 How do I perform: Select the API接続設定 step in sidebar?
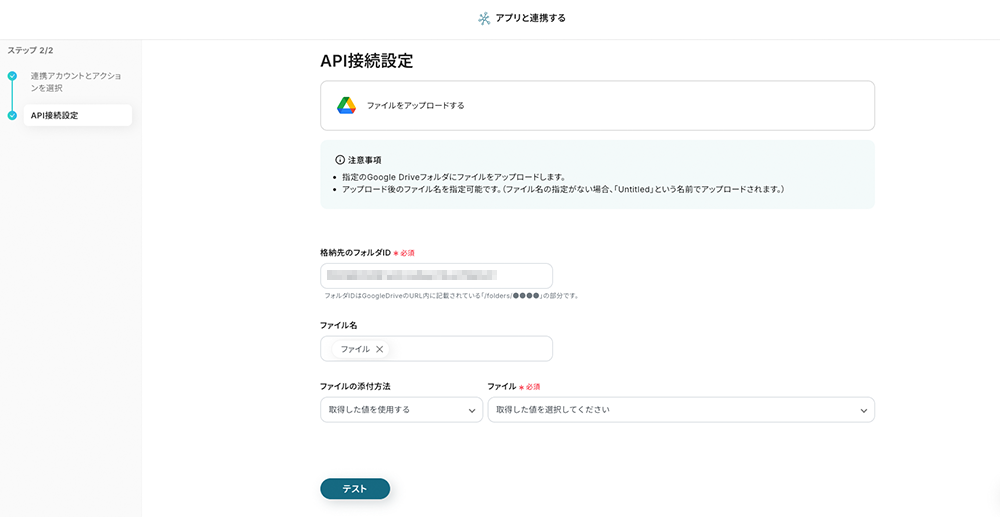point(78,115)
